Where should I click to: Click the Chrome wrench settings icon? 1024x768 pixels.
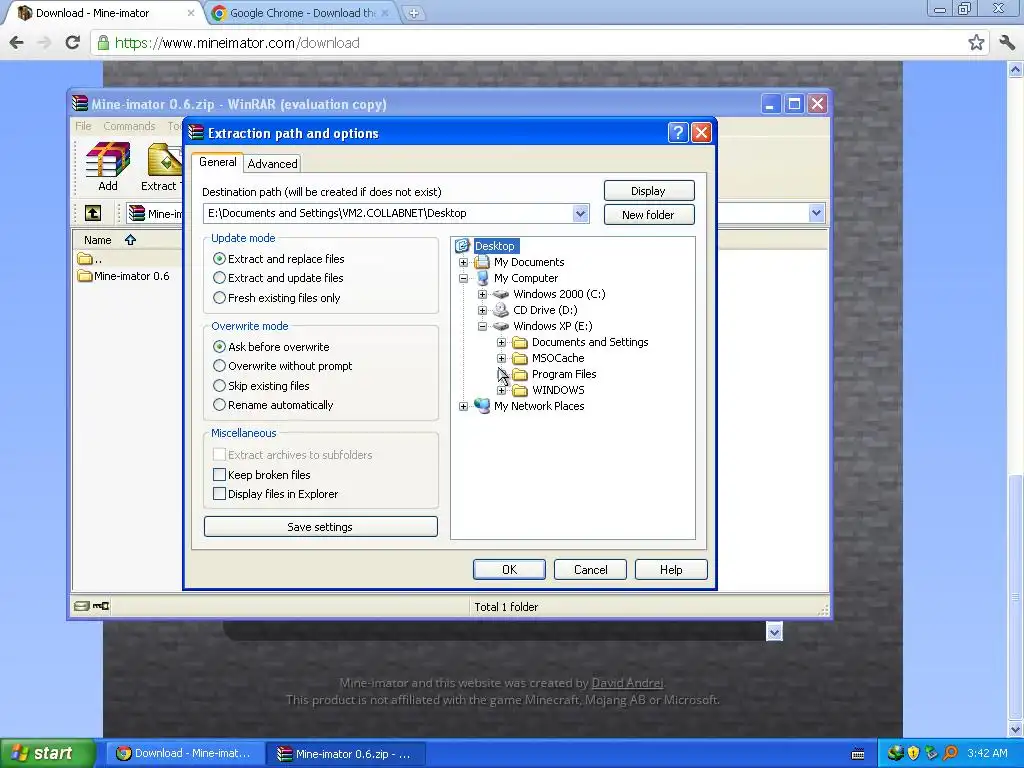pos(1006,42)
